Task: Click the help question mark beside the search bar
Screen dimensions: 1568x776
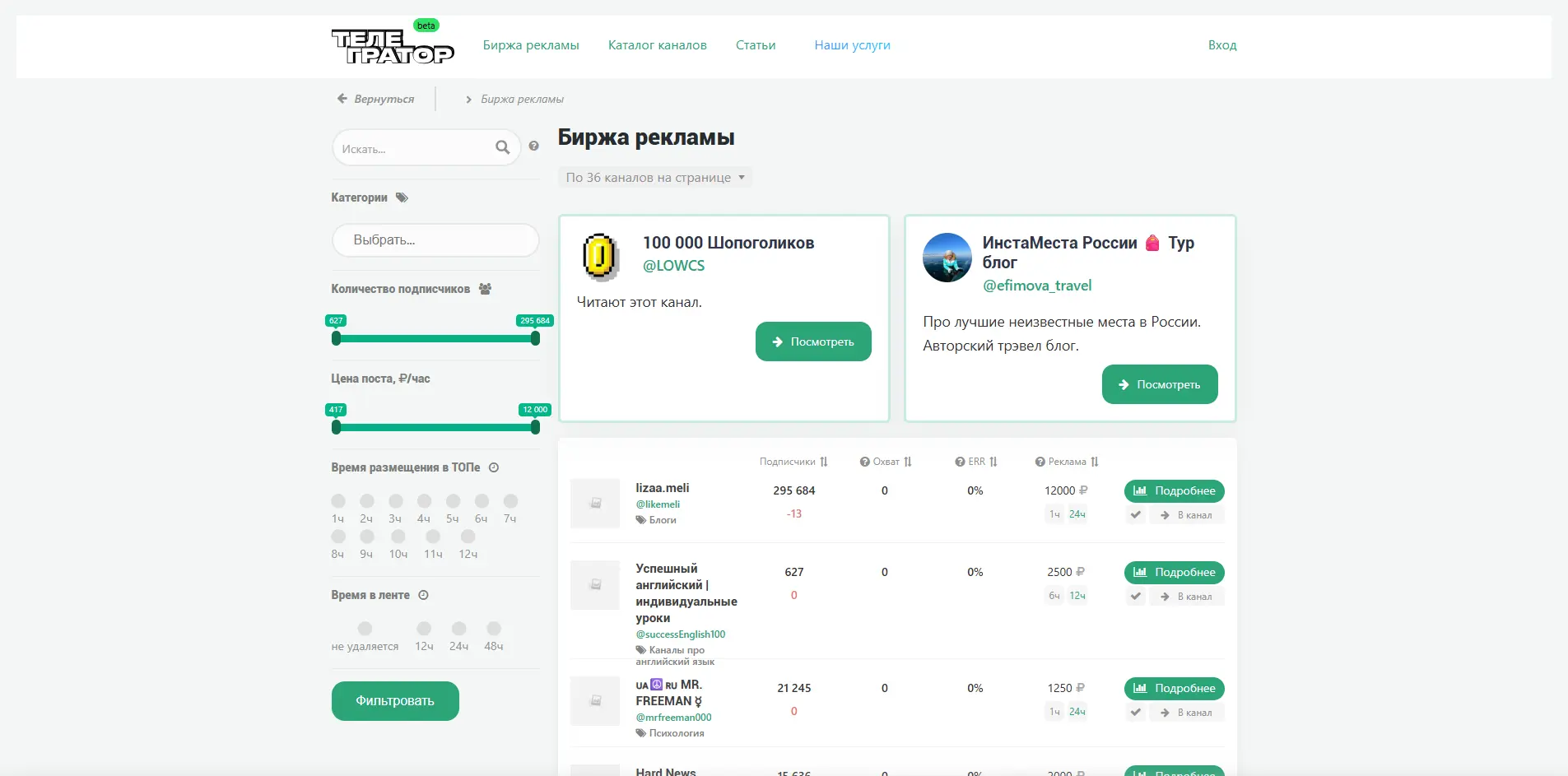Action: tap(535, 146)
